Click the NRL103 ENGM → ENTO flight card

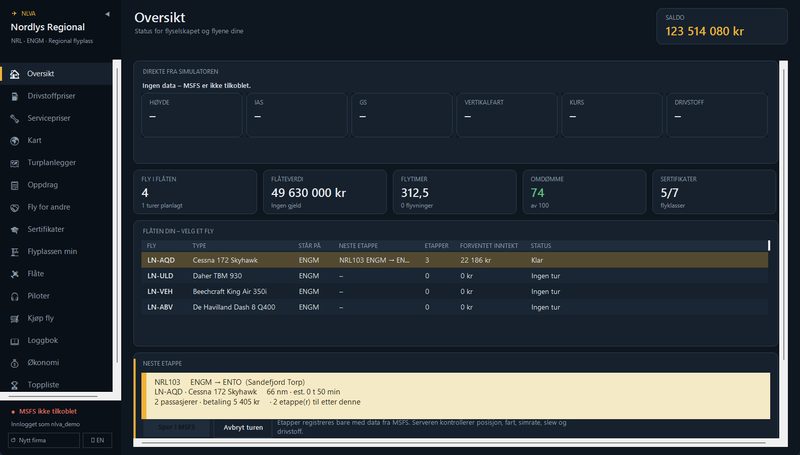455,396
